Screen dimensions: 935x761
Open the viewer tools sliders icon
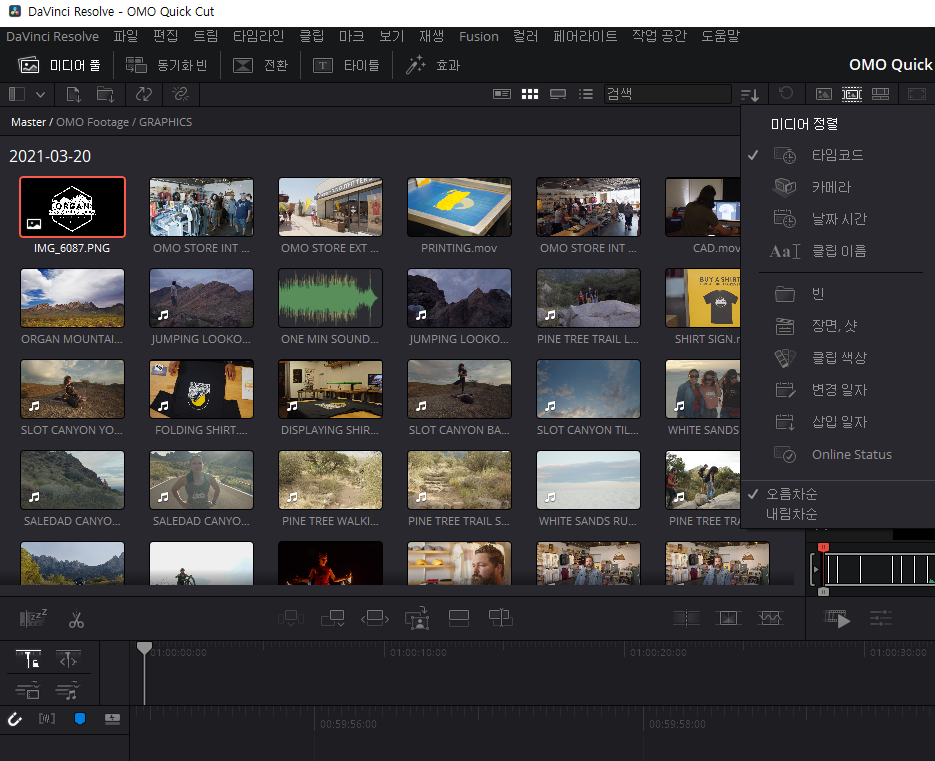pos(881,618)
